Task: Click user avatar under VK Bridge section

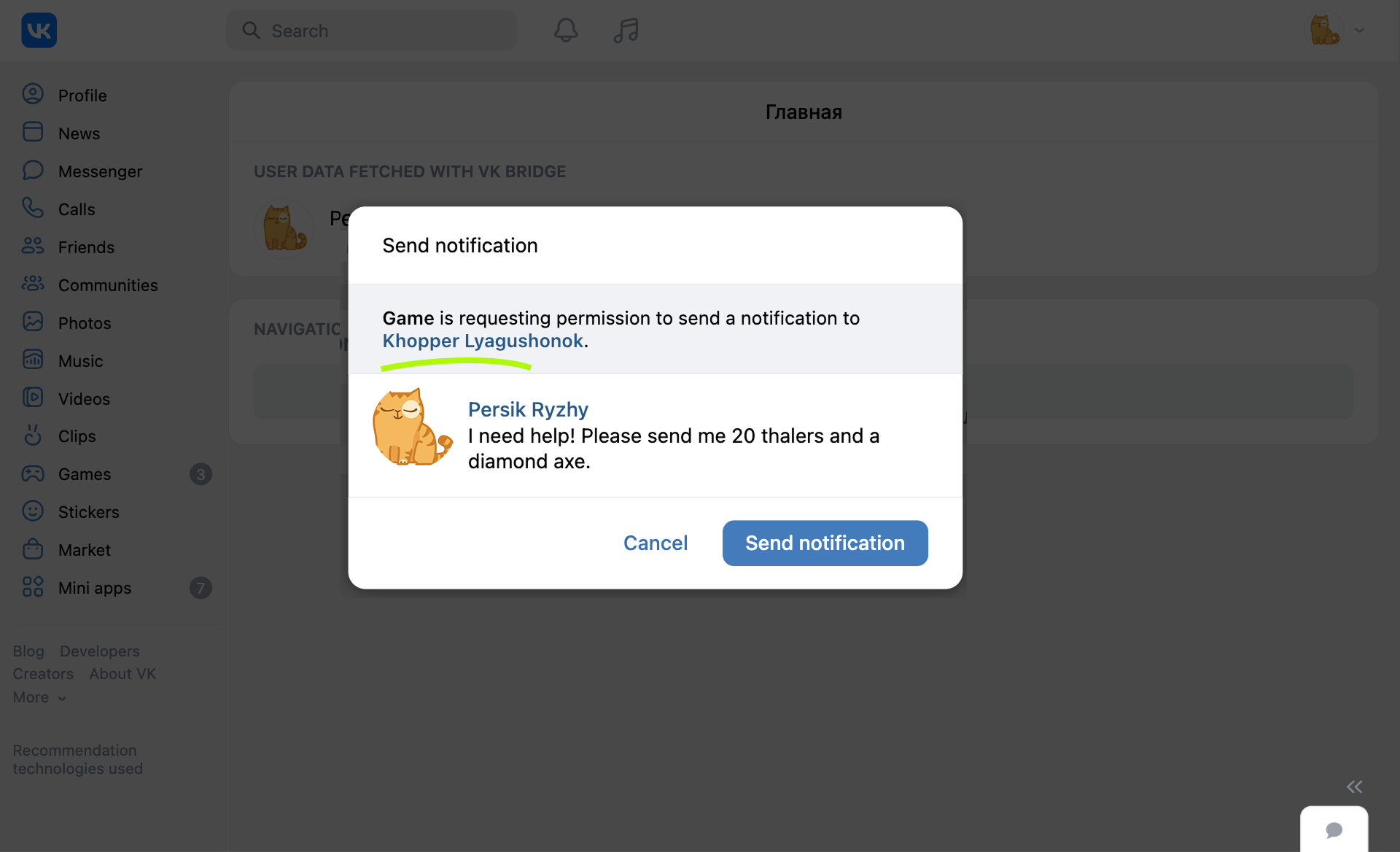Action: click(x=284, y=228)
